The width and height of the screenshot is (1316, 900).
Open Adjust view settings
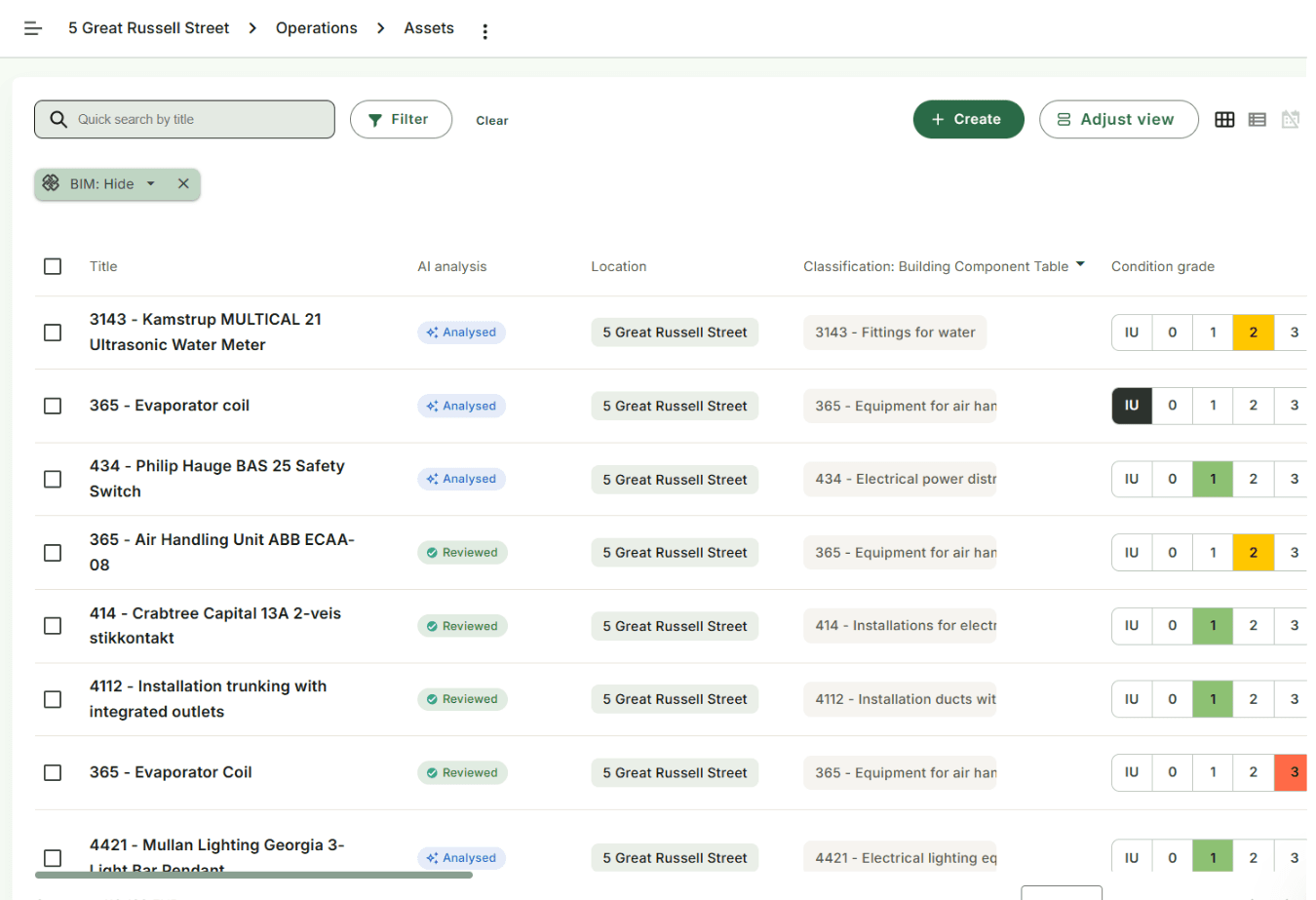pos(1118,119)
